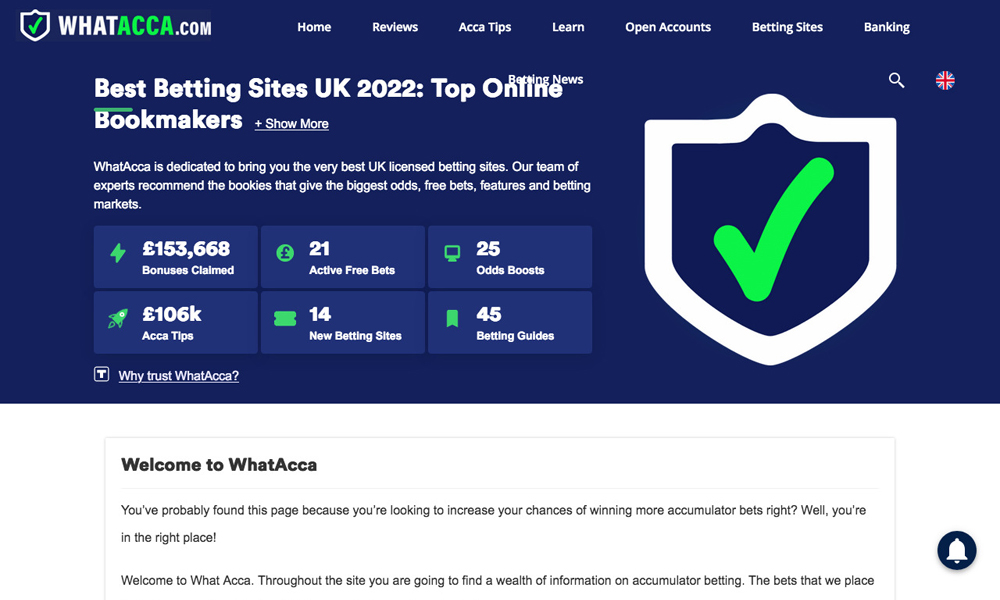
Task: Select the UK flag language icon
Action: coord(945,80)
